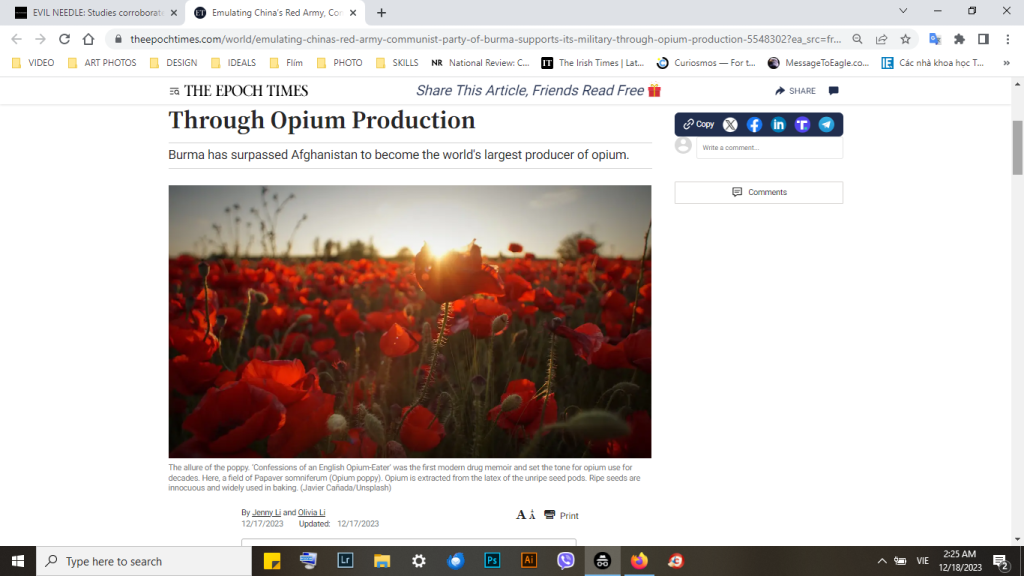1024x576 pixels.
Task: Open Chrome tab search dropdown arrow
Action: 903,12
